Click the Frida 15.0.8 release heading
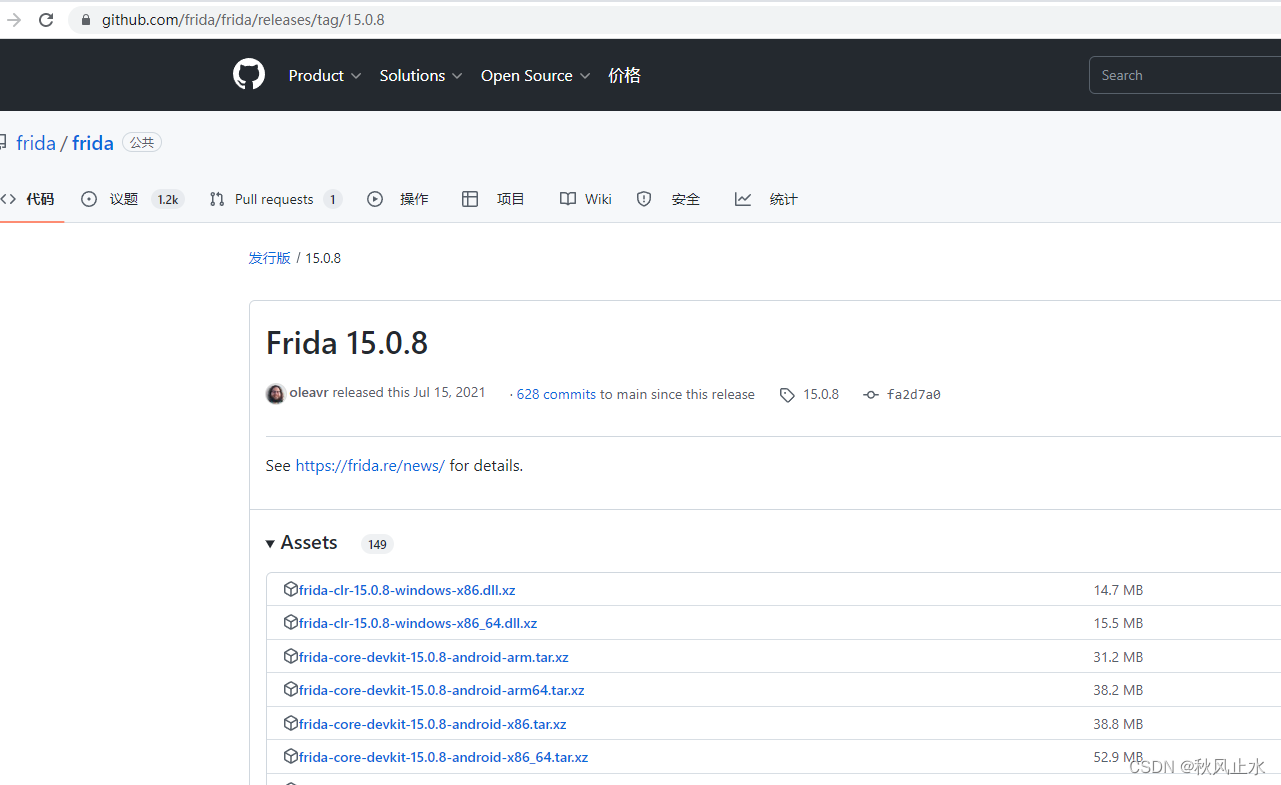 [x=347, y=343]
